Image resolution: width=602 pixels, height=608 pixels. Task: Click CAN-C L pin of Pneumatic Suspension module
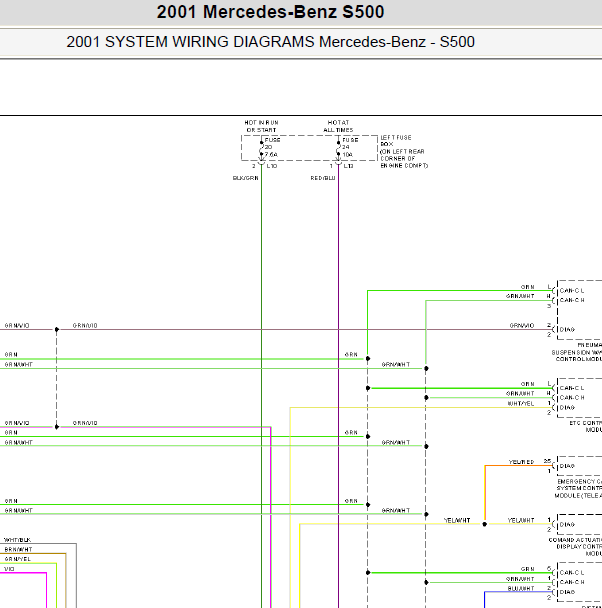(x=572, y=290)
